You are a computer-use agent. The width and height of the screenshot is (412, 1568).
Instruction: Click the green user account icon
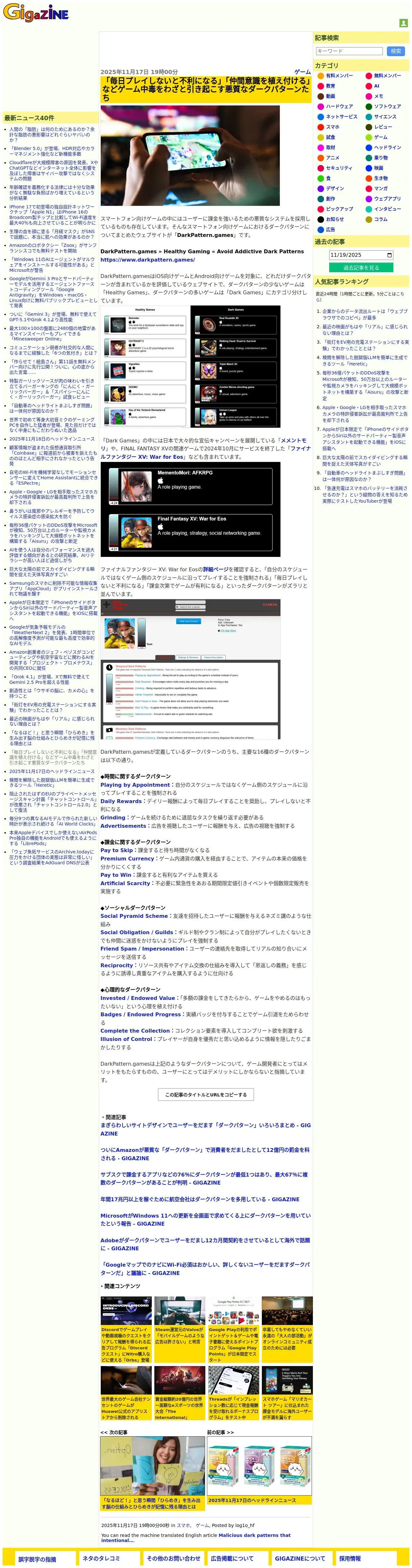click(x=403, y=23)
